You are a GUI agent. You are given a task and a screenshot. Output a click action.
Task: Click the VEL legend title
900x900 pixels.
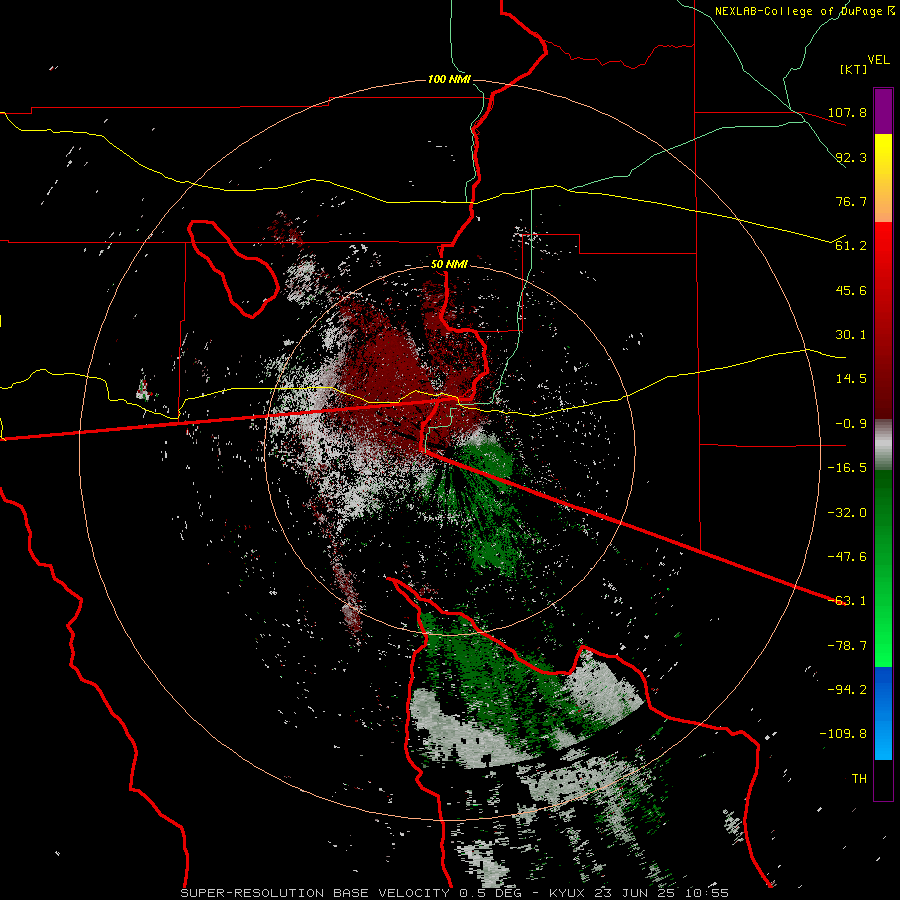(878, 60)
